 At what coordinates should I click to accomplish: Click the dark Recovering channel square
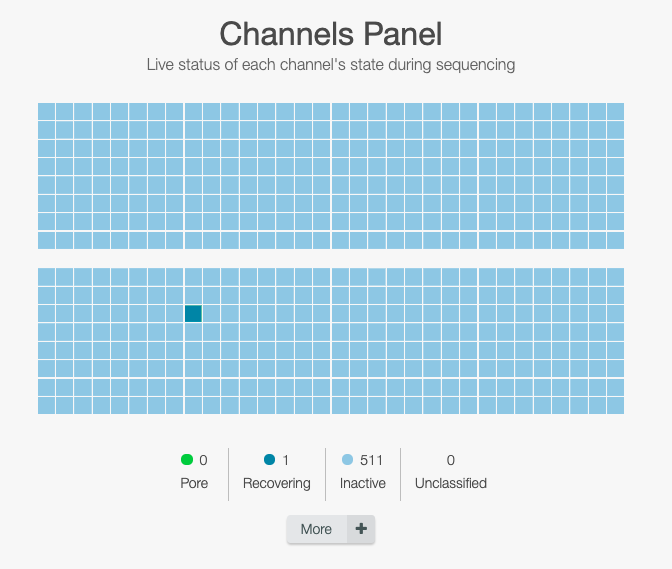click(x=193, y=314)
